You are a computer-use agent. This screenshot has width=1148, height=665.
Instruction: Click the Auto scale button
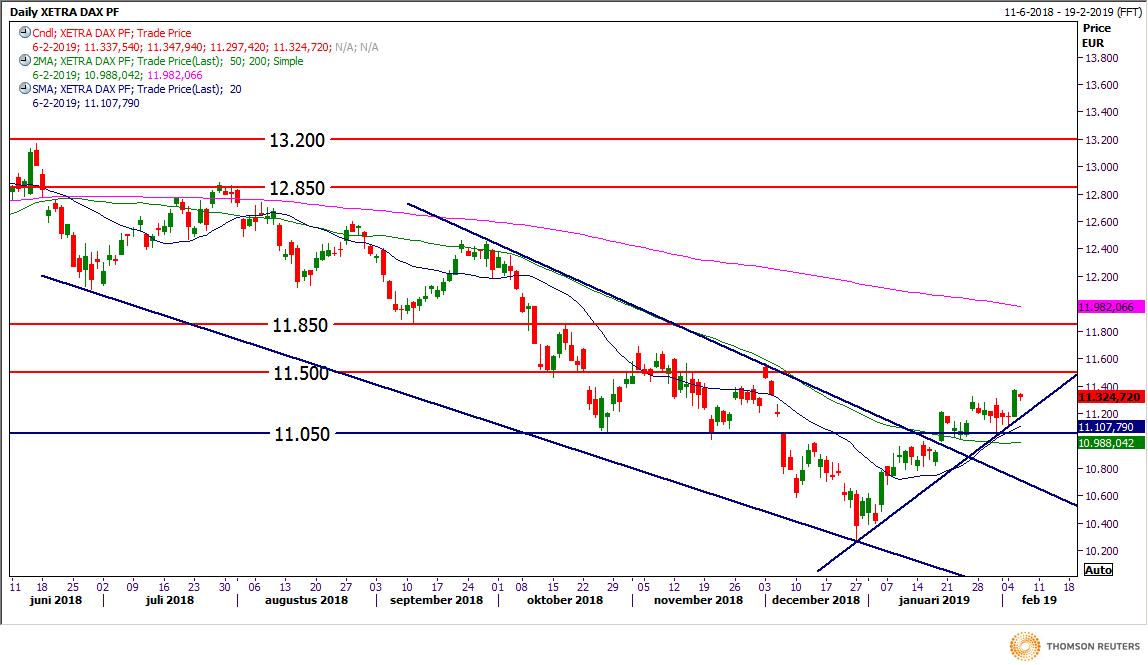click(x=1097, y=570)
